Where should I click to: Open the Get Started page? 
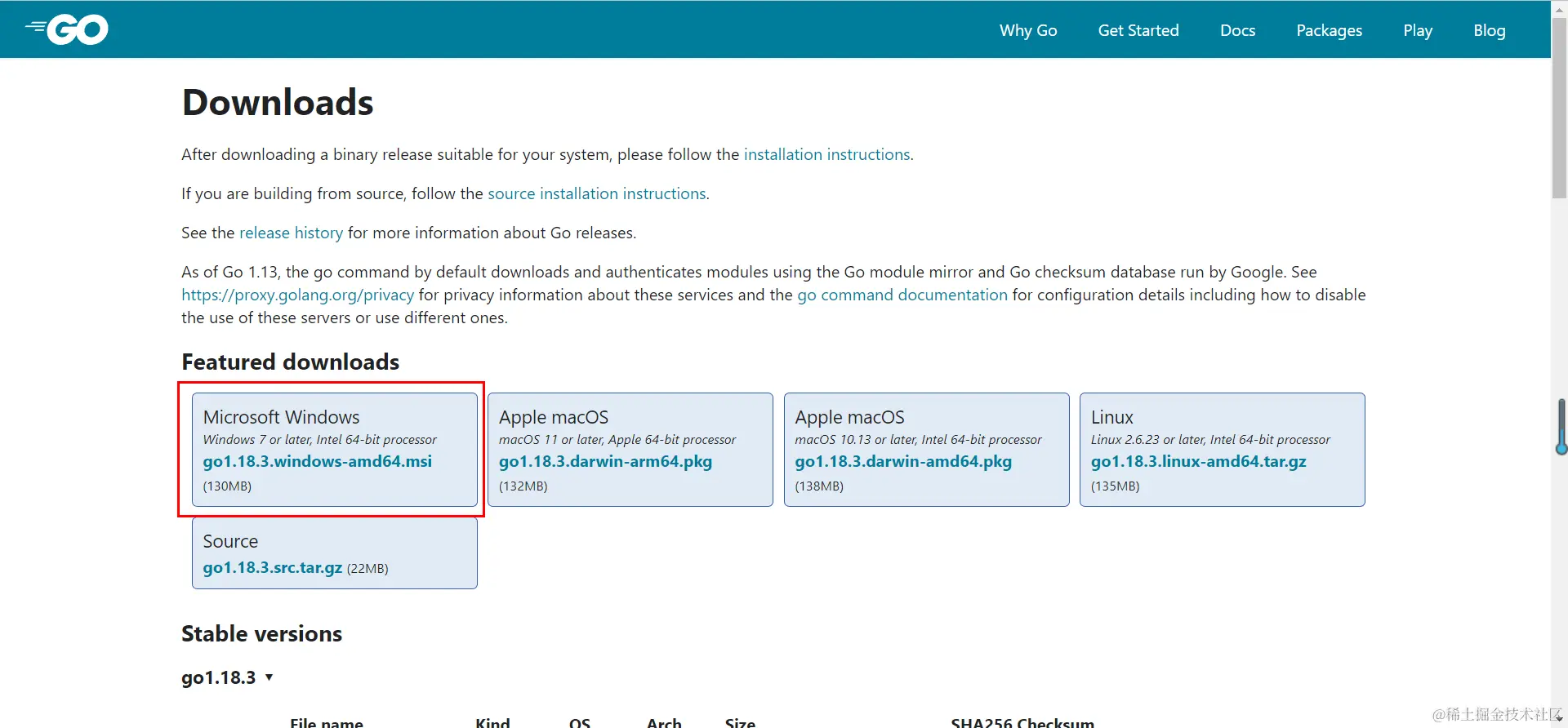(1138, 30)
